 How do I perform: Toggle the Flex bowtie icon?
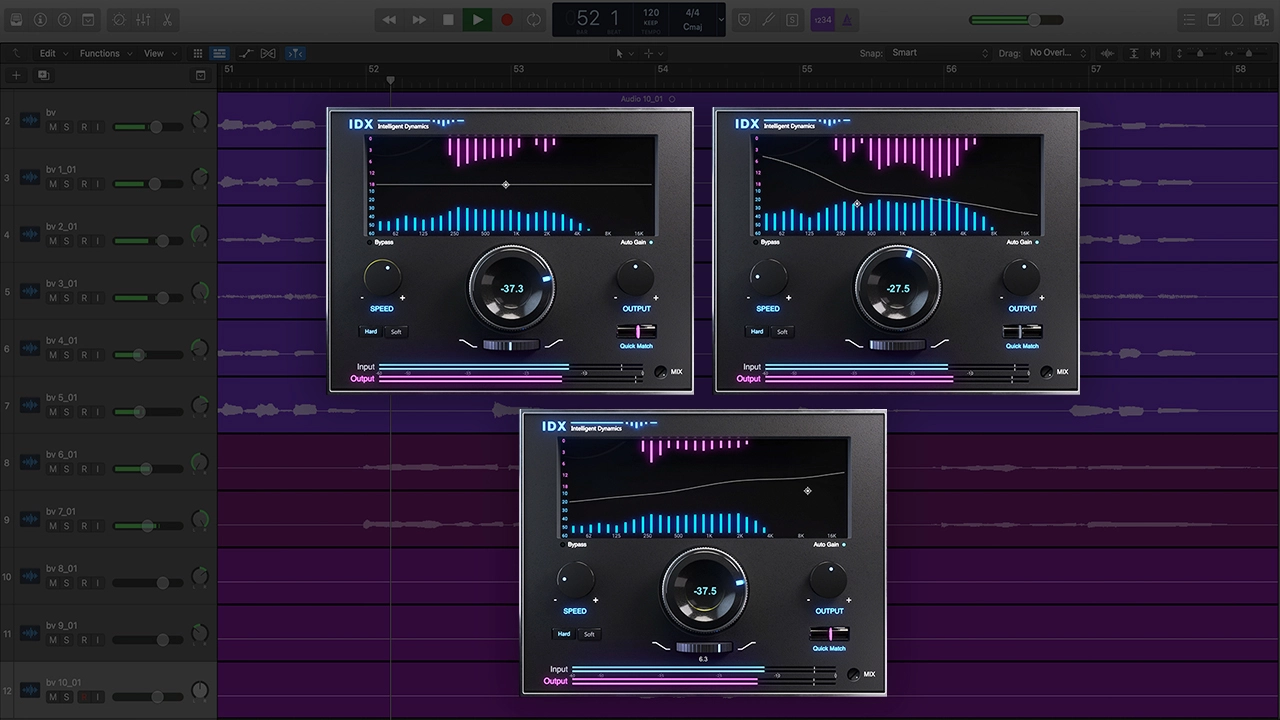point(268,53)
